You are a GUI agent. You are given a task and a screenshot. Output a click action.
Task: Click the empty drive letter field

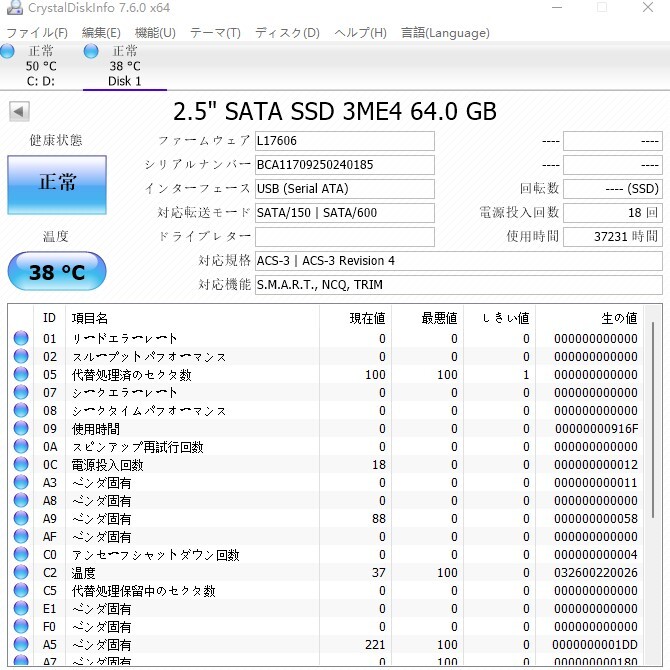pos(345,236)
